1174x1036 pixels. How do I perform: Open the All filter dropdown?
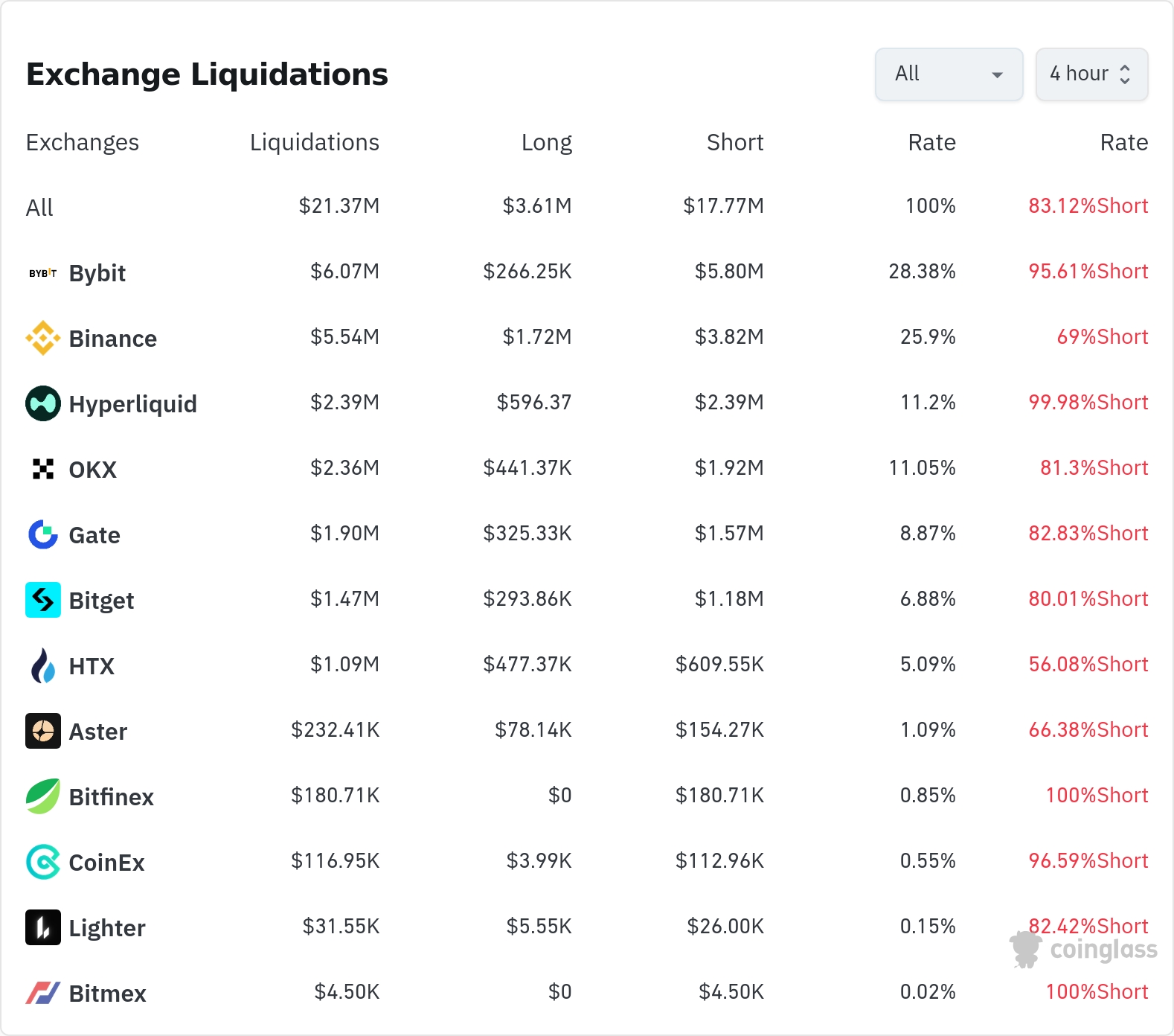pos(949,74)
